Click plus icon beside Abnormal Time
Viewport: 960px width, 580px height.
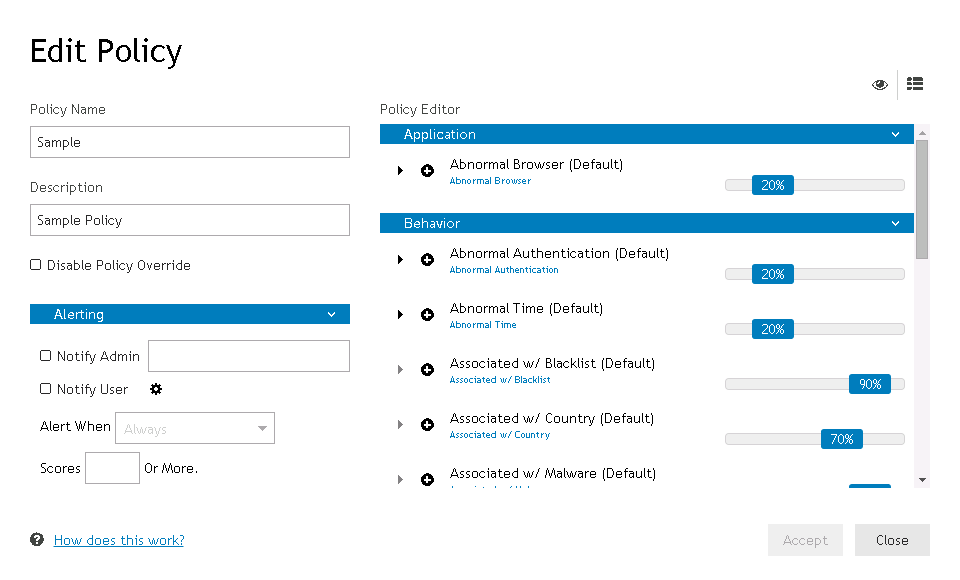(x=428, y=315)
